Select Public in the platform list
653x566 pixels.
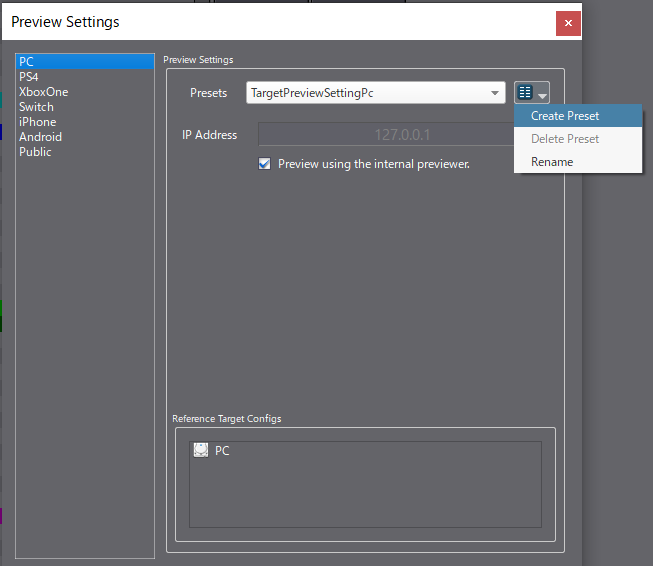(x=85, y=152)
